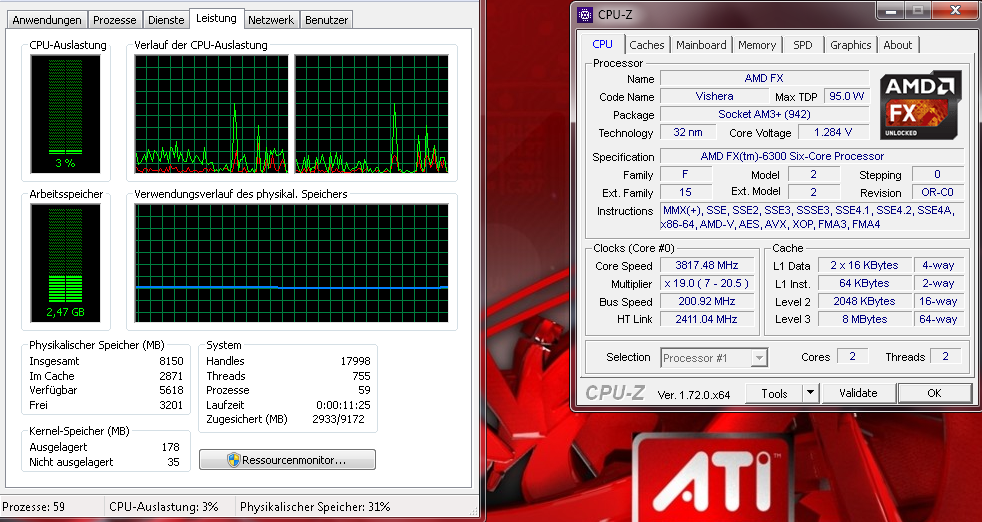Viewport: 982px width, 522px height.
Task: Open the Tools dropdown arrow in CPU-Z
Action: point(810,393)
